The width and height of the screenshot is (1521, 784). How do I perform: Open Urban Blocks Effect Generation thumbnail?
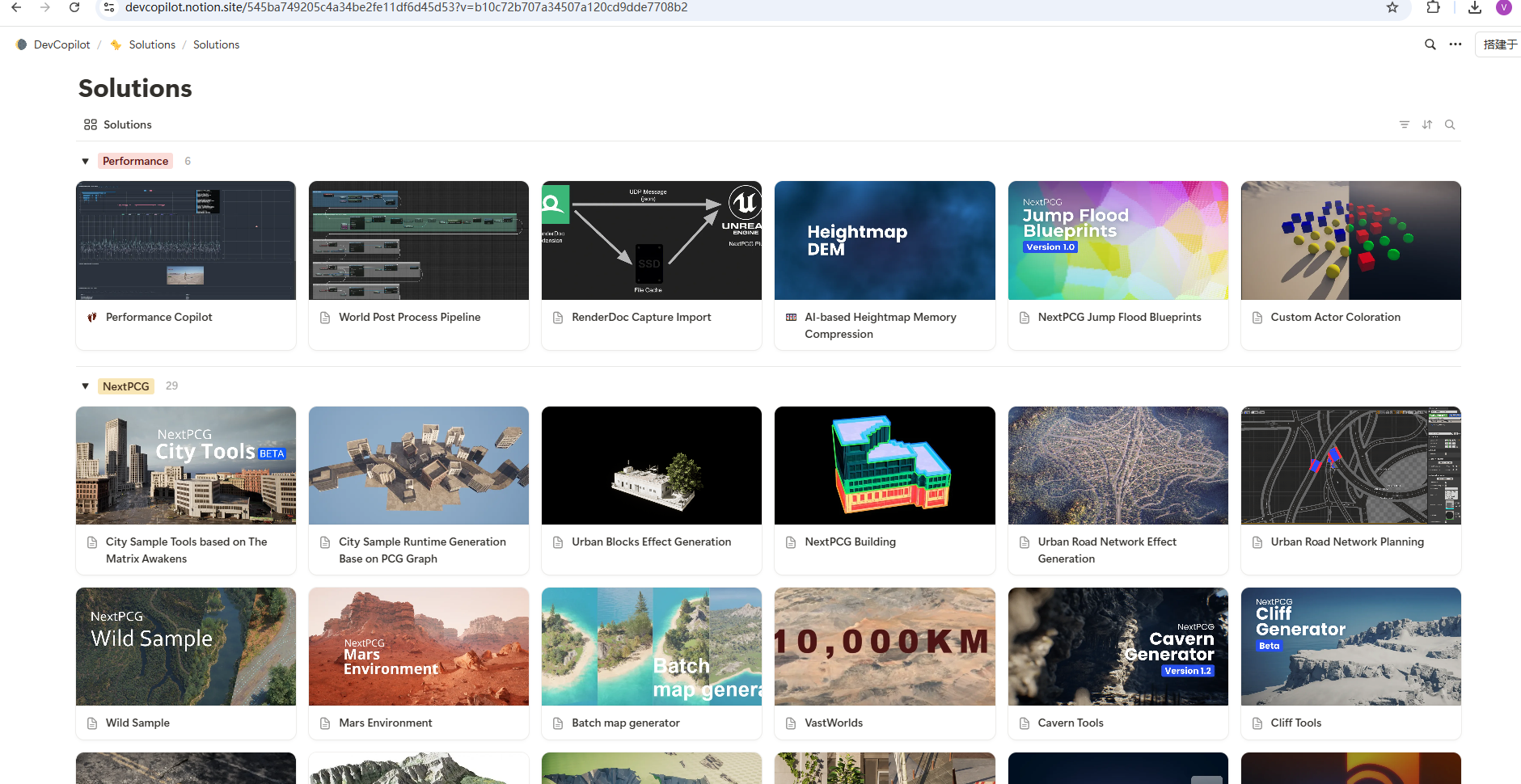tap(652, 466)
